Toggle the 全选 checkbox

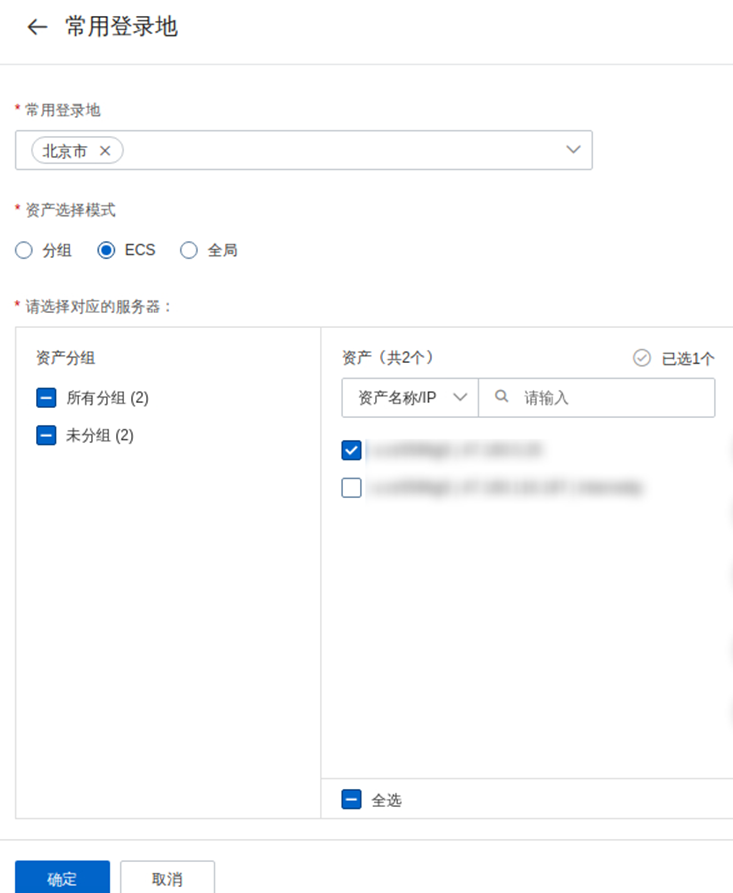pyautogui.click(x=351, y=800)
